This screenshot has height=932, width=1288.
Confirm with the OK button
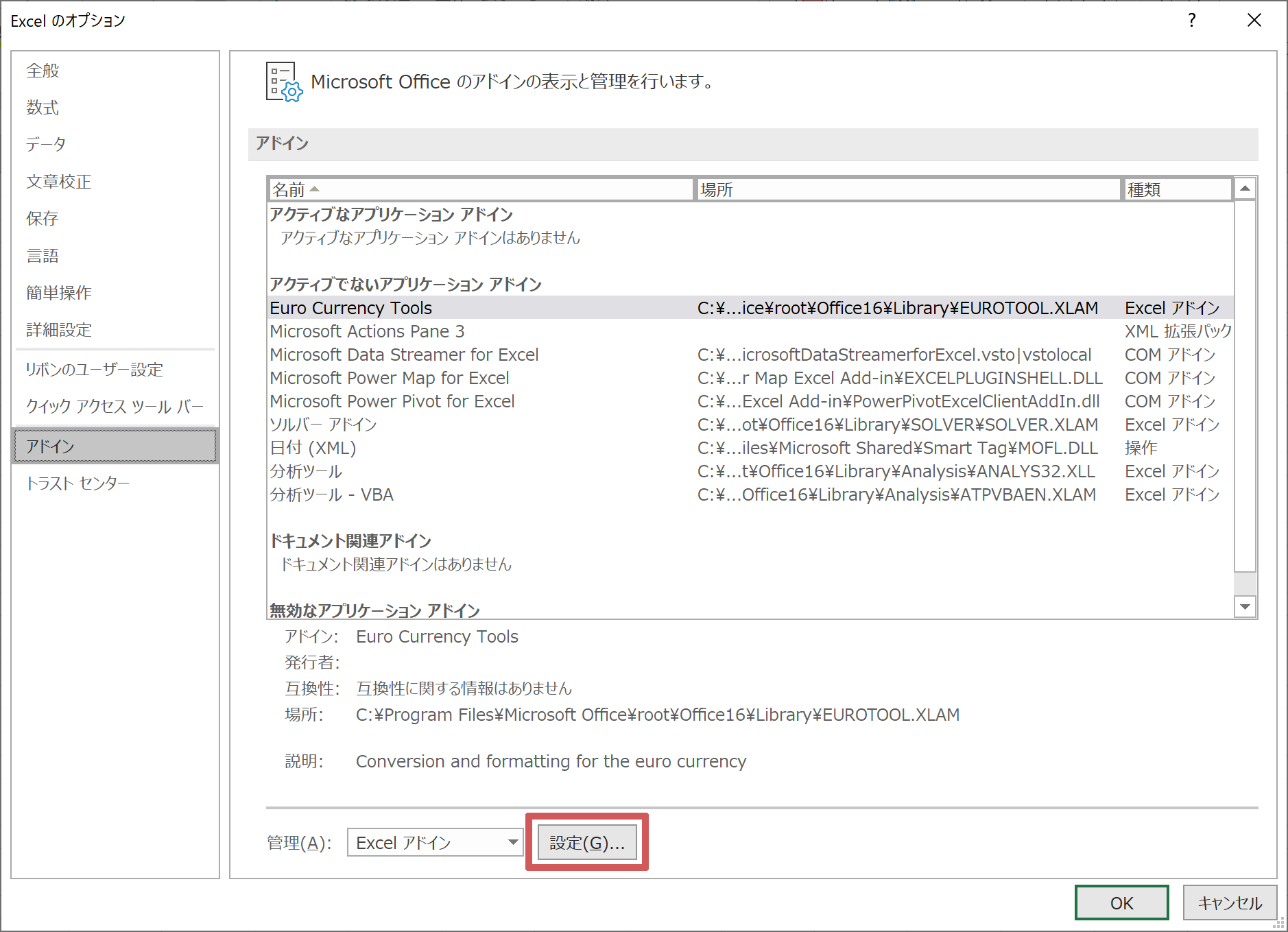coord(1121,903)
